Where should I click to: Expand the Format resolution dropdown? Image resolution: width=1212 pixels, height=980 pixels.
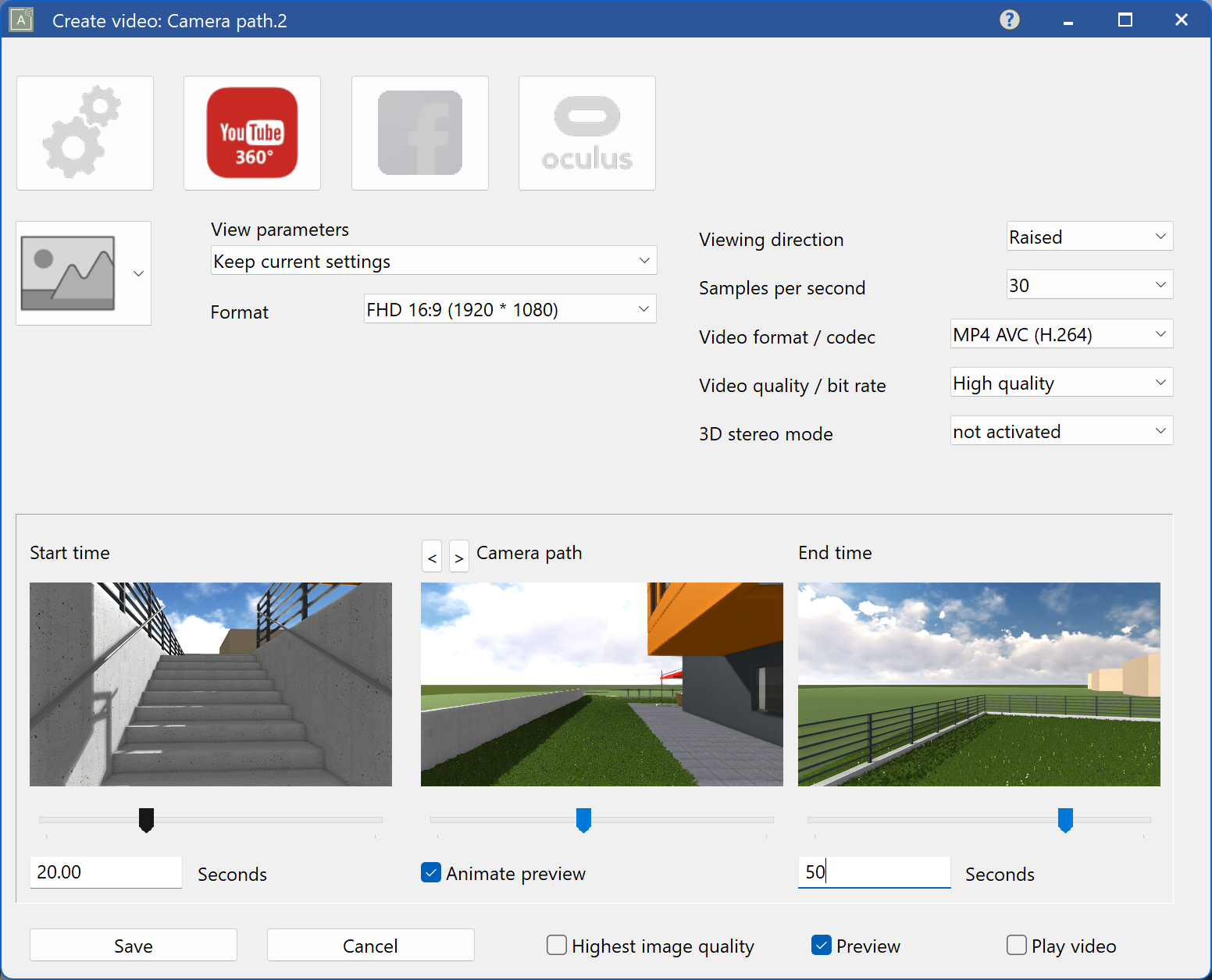pos(509,309)
